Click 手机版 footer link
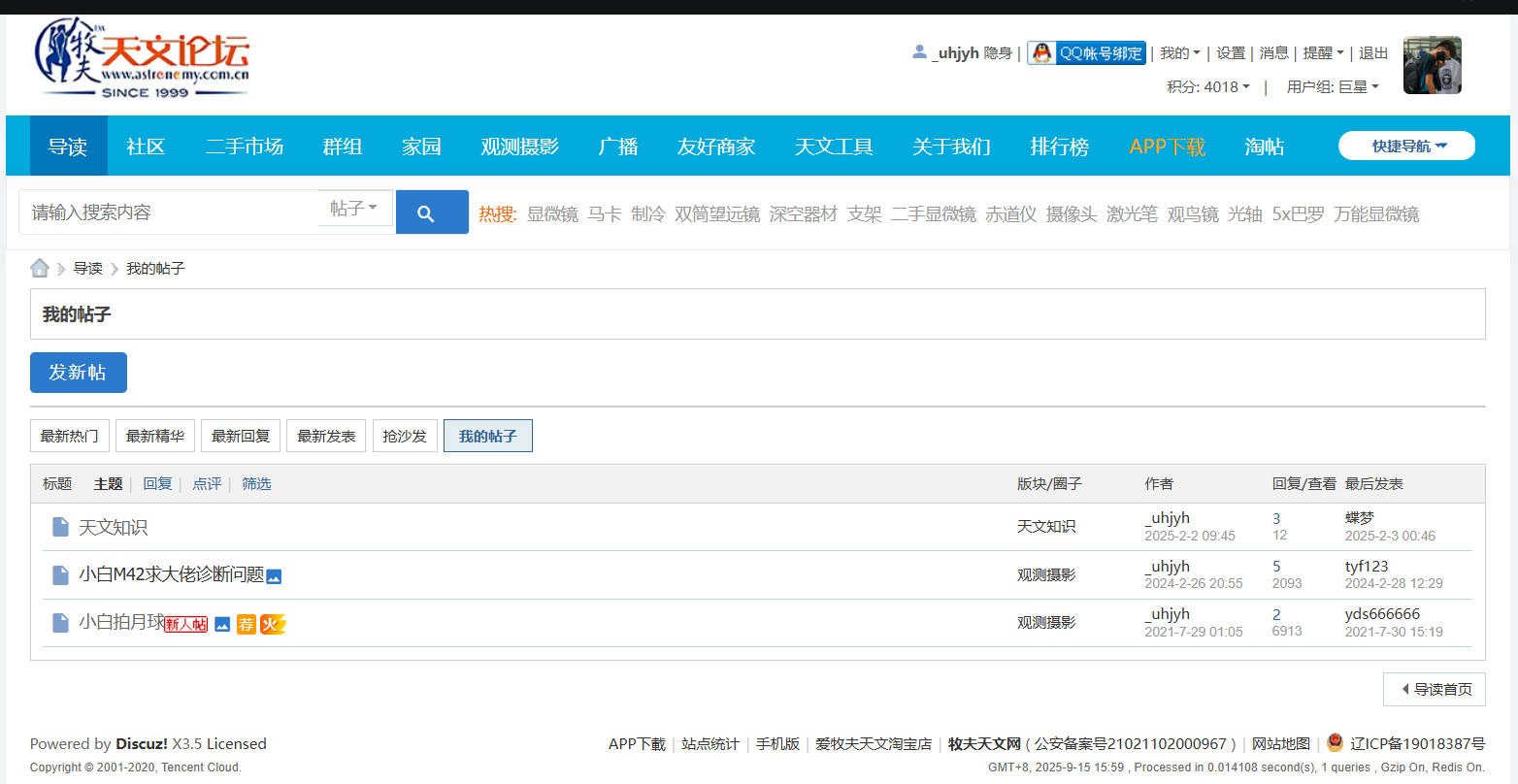Image resolution: width=1518 pixels, height=784 pixels. pyautogui.click(x=777, y=743)
